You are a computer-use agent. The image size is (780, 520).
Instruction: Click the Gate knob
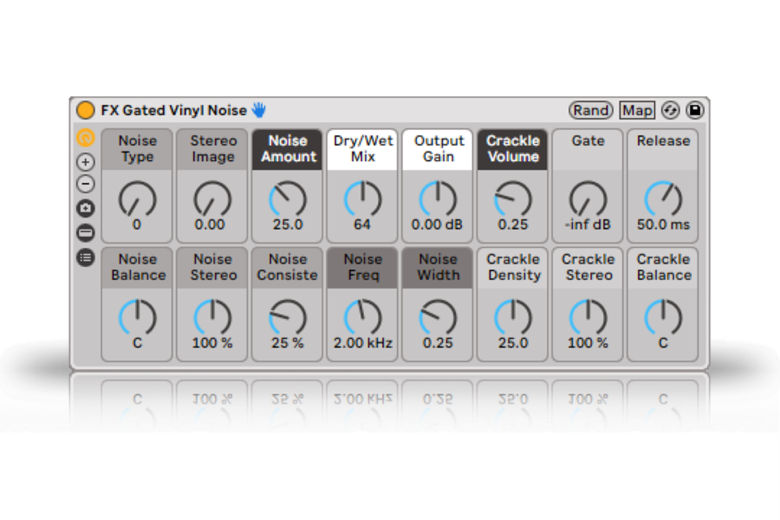click(x=588, y=199)
